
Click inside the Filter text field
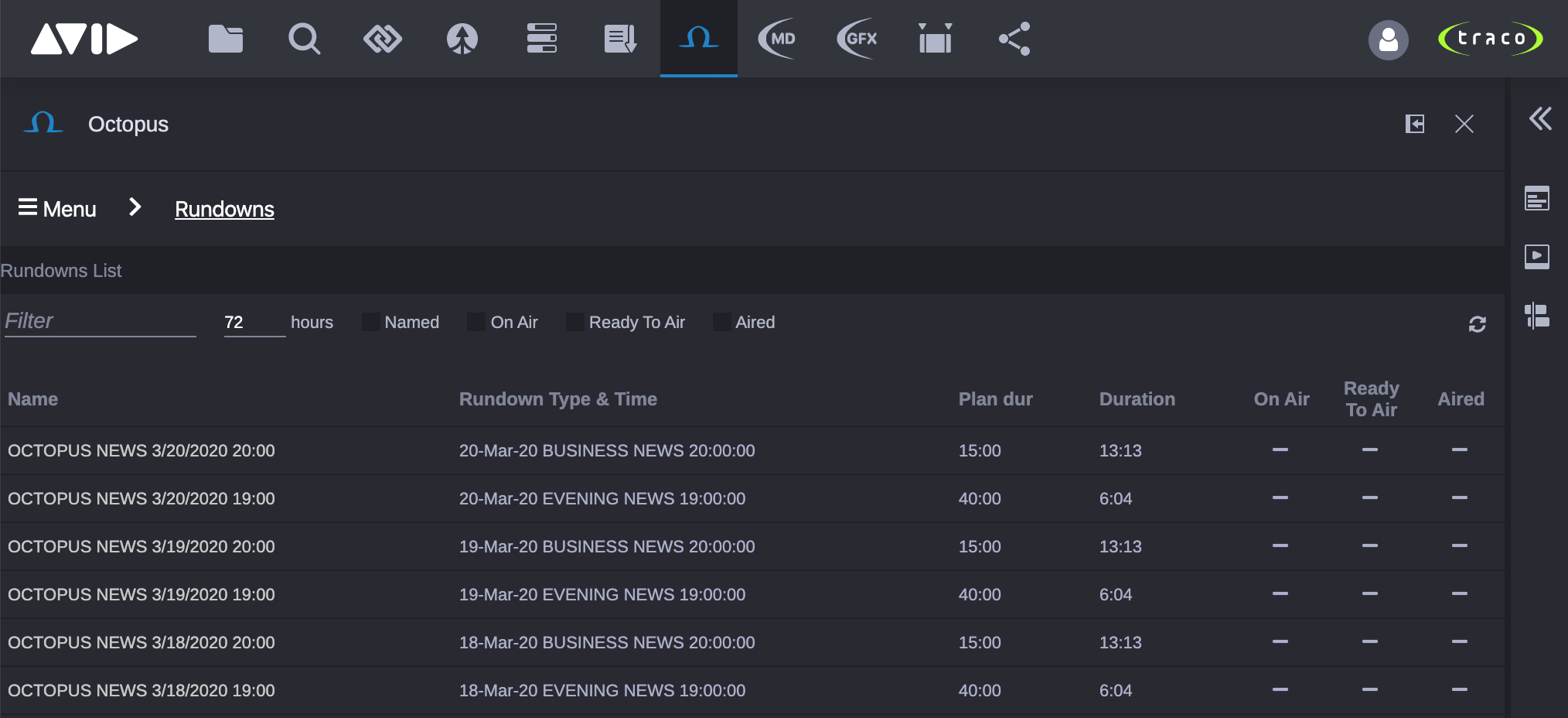point(99,320)
